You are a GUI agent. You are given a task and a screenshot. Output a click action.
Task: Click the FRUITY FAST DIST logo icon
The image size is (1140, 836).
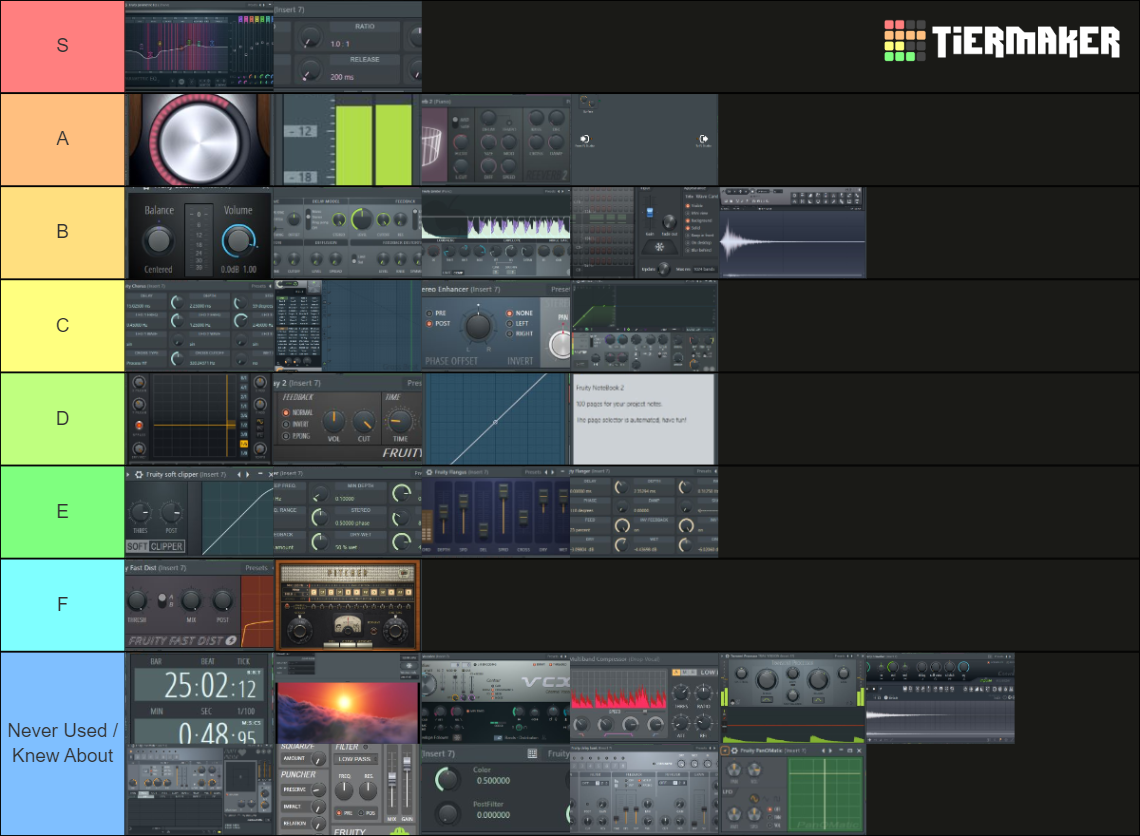coord(231,640)
